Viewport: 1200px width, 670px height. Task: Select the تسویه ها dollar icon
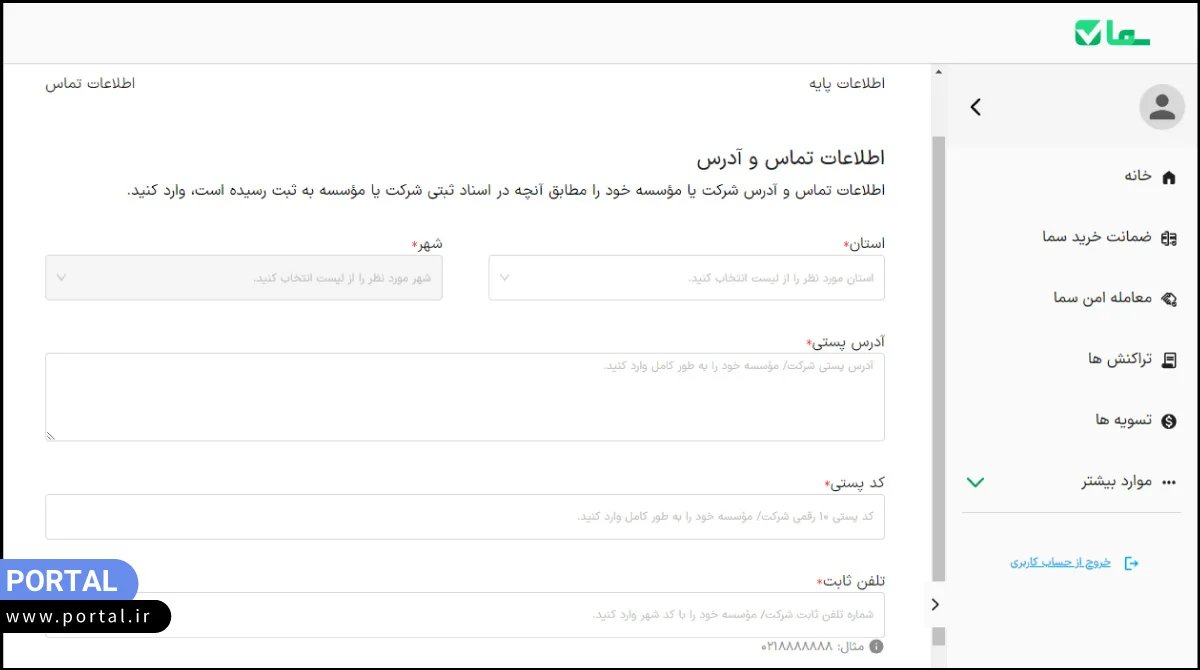coord(1169,420)
